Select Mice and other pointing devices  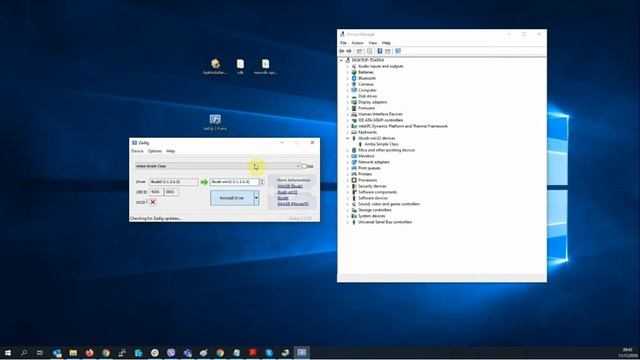(x=387, y=150)
